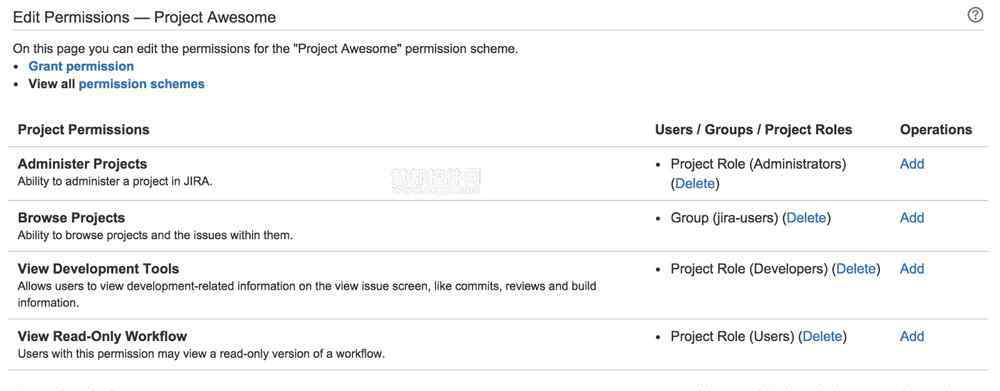The height and width of the screenshot is (391, 1000).
Task: Click the Users / Groups / Project Roles header
Action: (753, 129)
